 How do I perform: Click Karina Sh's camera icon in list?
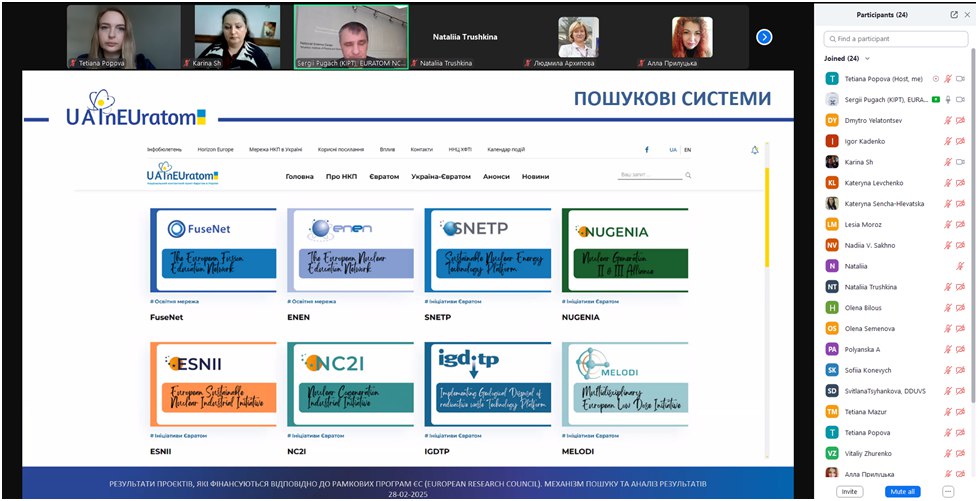(961, 162)
